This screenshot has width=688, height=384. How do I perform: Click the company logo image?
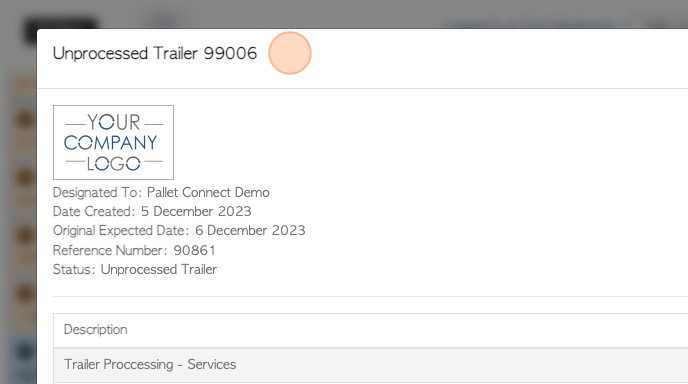113,142
